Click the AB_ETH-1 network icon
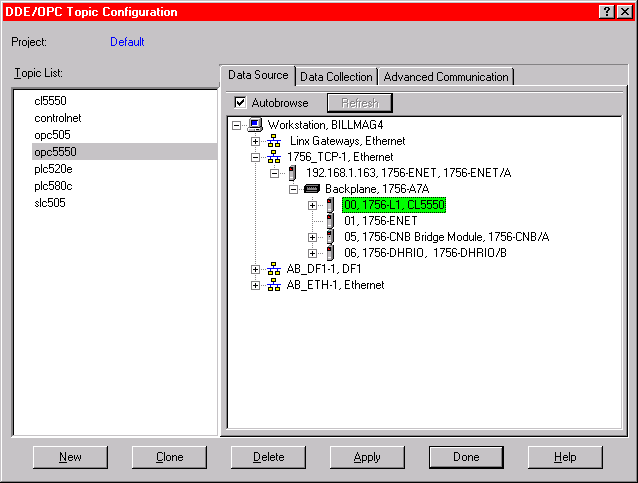The height and width of the screenshot is (483, 638). tap(274, 285)
